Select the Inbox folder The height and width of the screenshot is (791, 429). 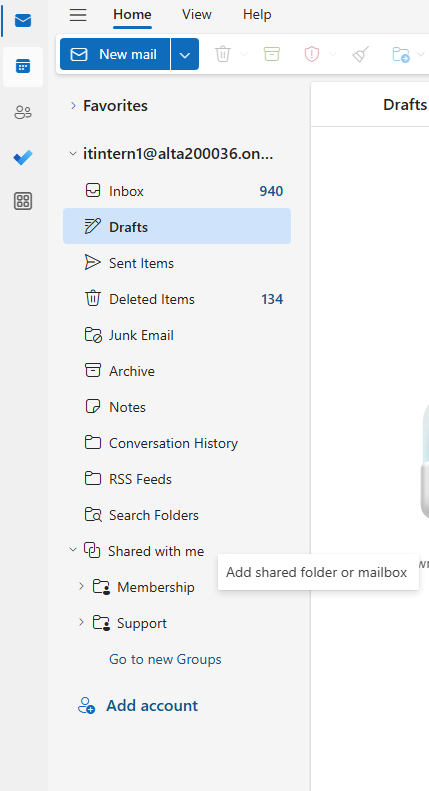click(177, 191)
